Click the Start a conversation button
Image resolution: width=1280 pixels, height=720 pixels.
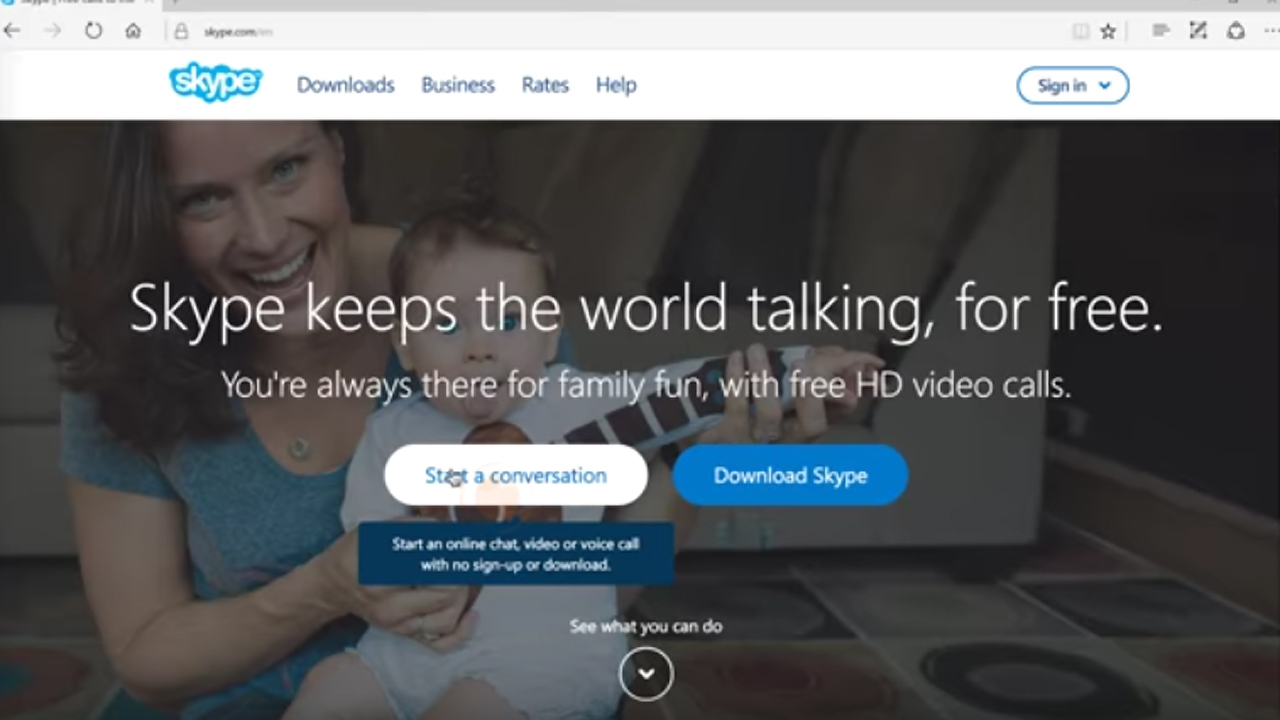pos(516,475)
